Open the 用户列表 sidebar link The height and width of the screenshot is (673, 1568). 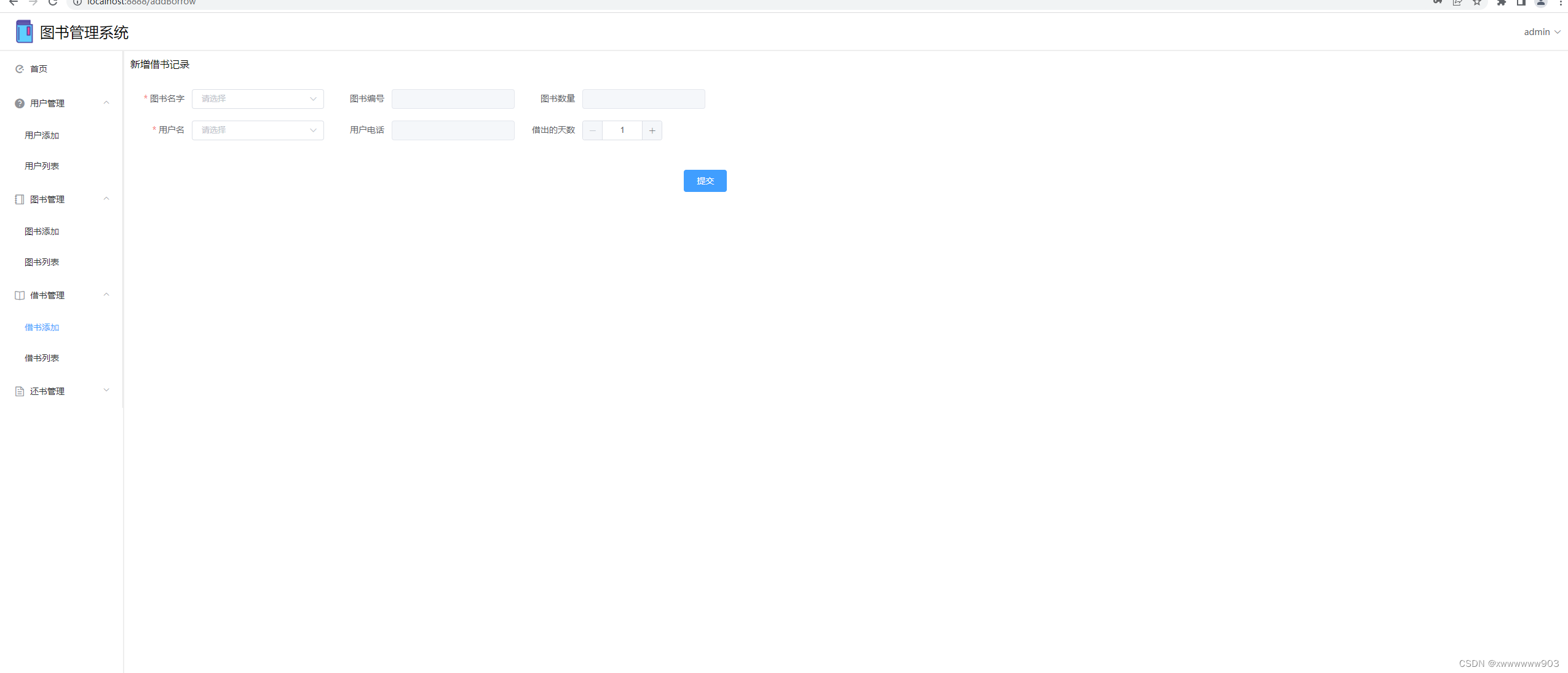[x=42, y=166]
